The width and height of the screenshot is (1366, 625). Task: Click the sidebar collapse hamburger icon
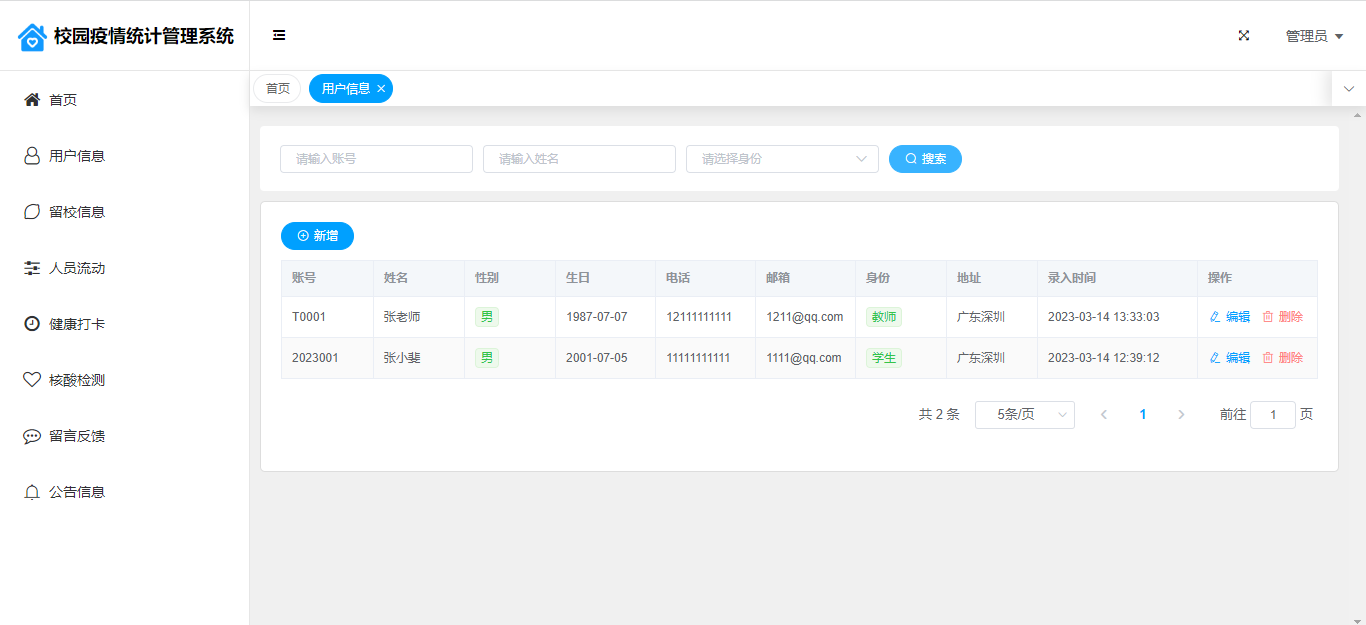pyautogui.click(x=279, y=35)
